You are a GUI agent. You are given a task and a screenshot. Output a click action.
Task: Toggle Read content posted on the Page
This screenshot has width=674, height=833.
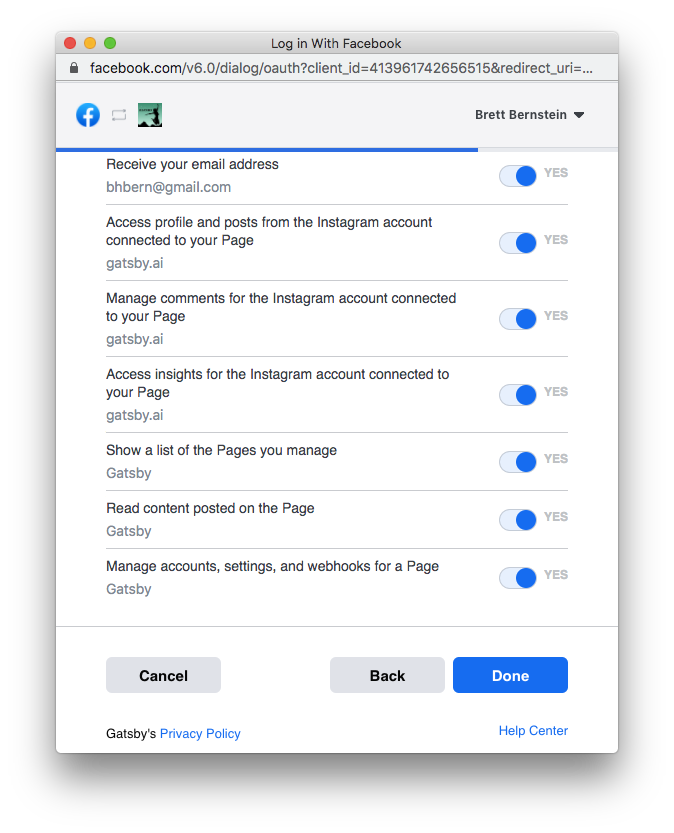pyautogui.click(x=518, y=520)
